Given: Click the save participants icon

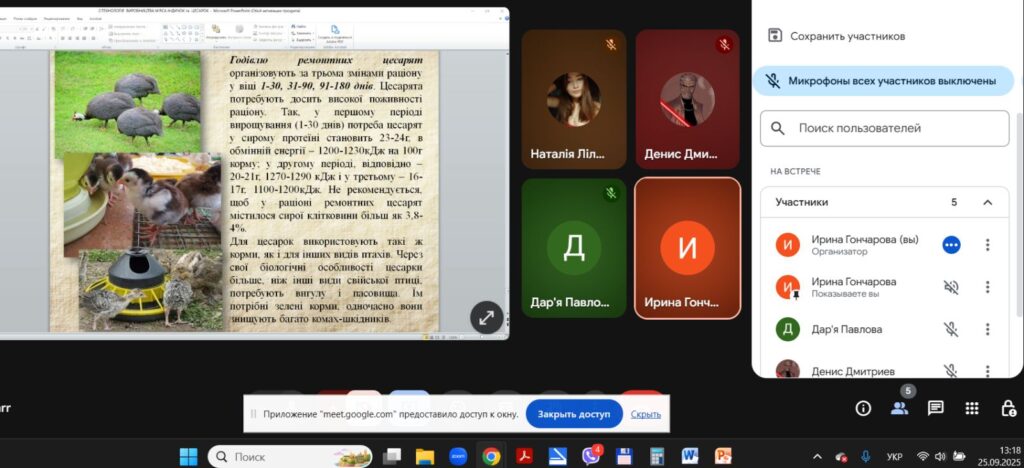Looking at the screenshot, I should pos(775,36).
